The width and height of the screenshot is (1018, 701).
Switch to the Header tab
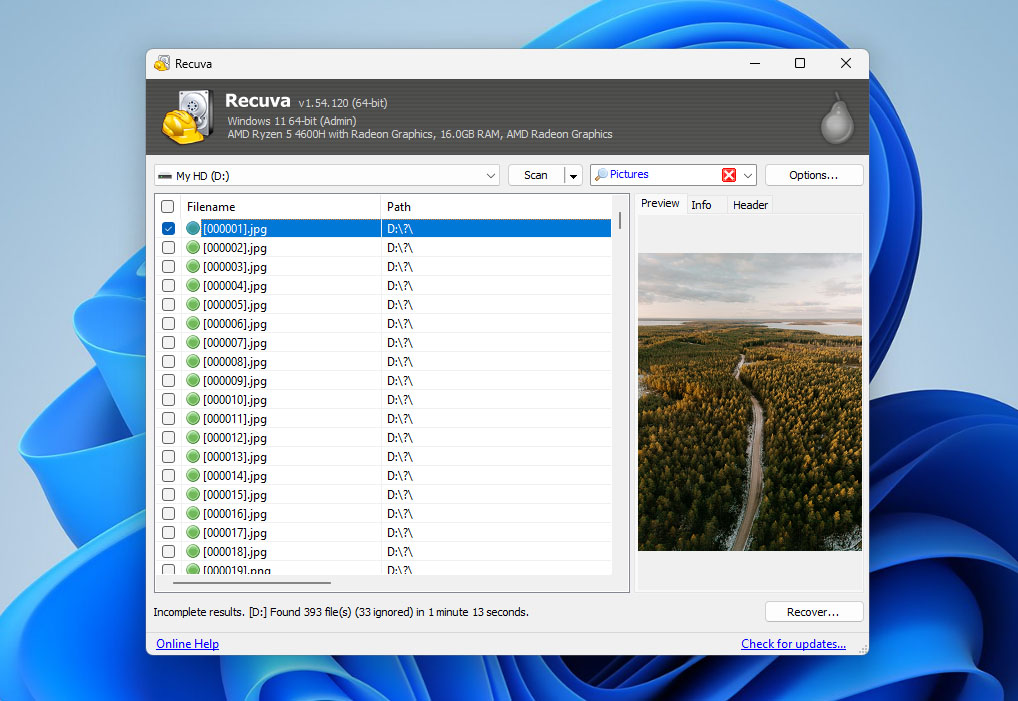coord(750,205)
